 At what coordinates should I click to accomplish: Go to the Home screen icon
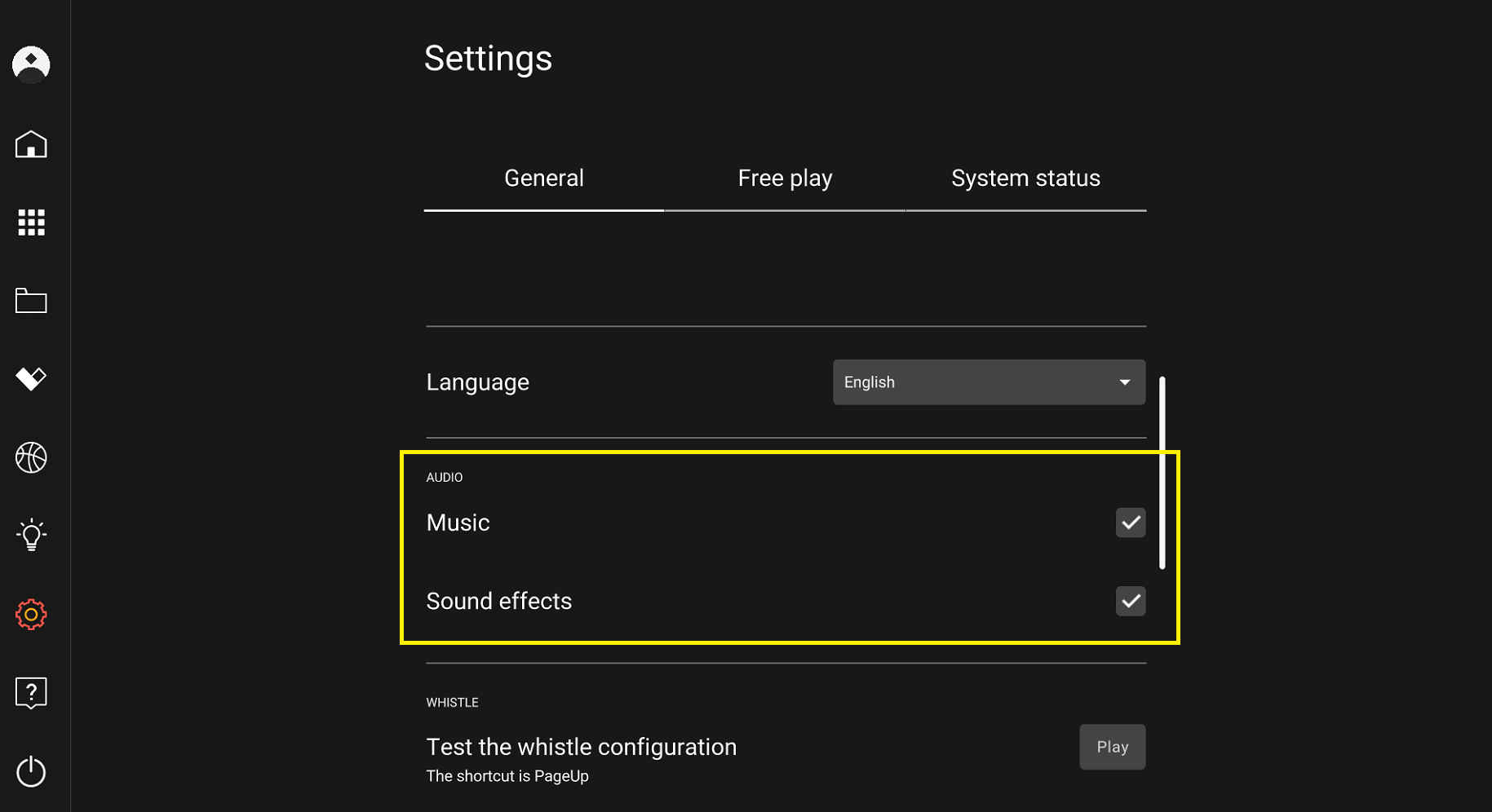click(31, 144)
